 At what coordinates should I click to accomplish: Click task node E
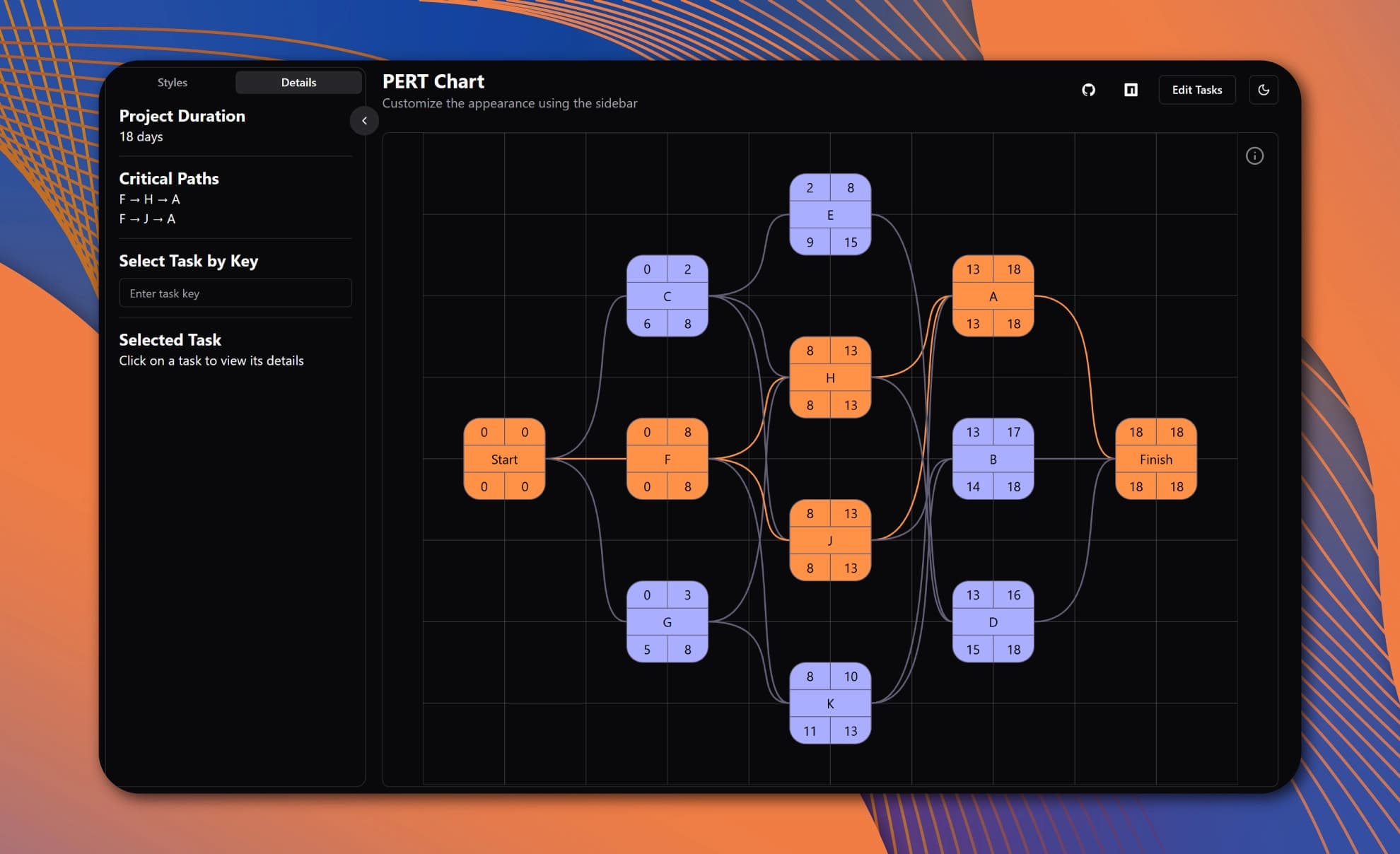tap(829, 215)
